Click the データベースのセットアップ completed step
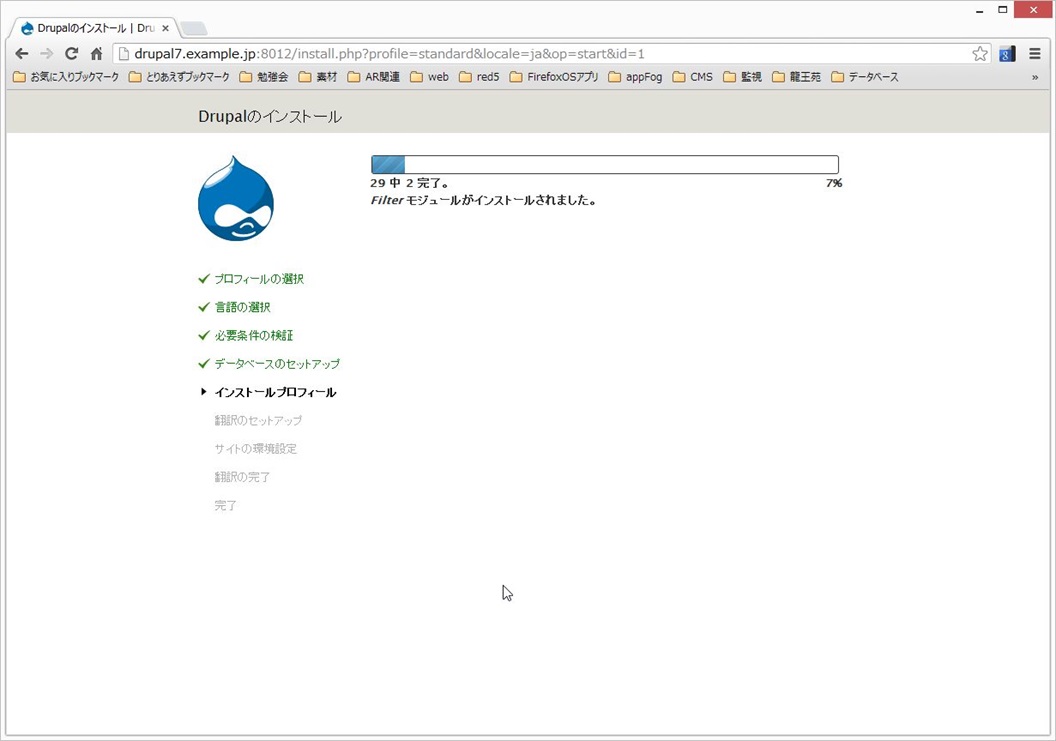Screen dimensions: 1056x741 tap(277, 364)
